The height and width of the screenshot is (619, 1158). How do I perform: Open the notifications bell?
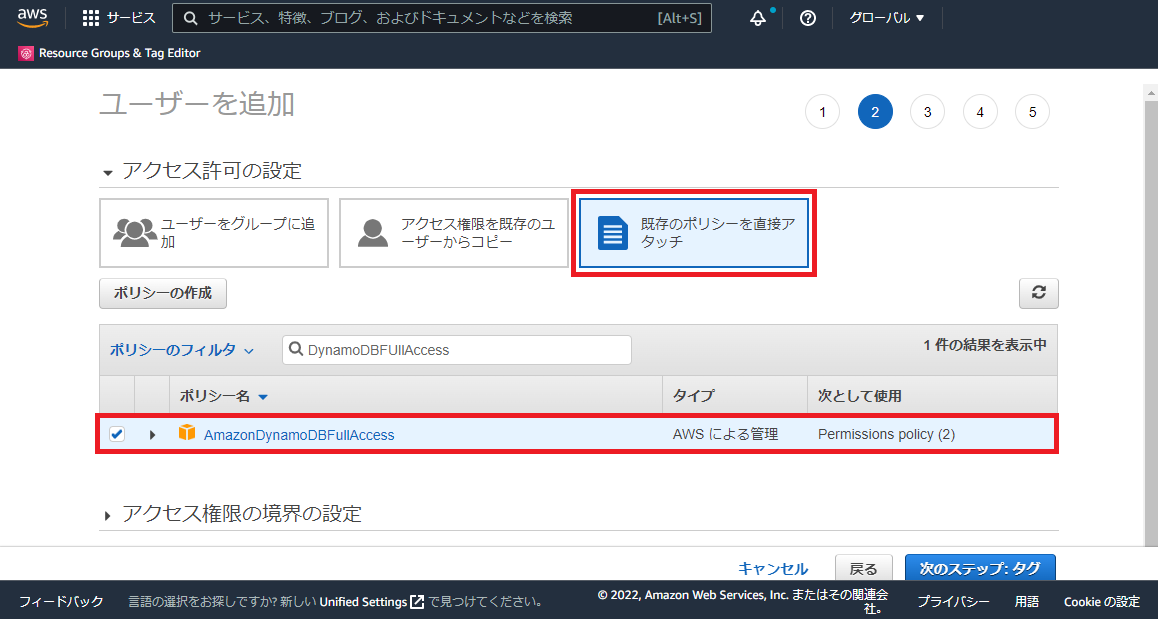[758, 18]
